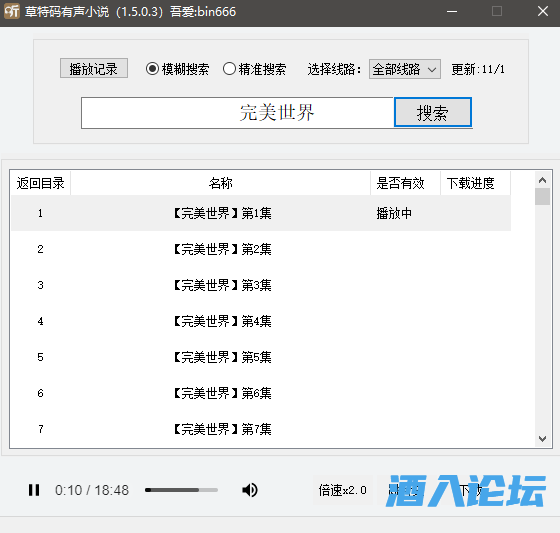This screenshot has height=533, width=560.
Task: Click the search field containing 完美世界
Action: [x=238, y=113]
